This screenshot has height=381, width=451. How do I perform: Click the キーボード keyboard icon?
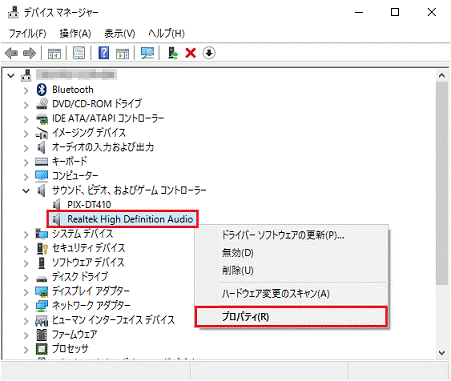pos(42,162)
